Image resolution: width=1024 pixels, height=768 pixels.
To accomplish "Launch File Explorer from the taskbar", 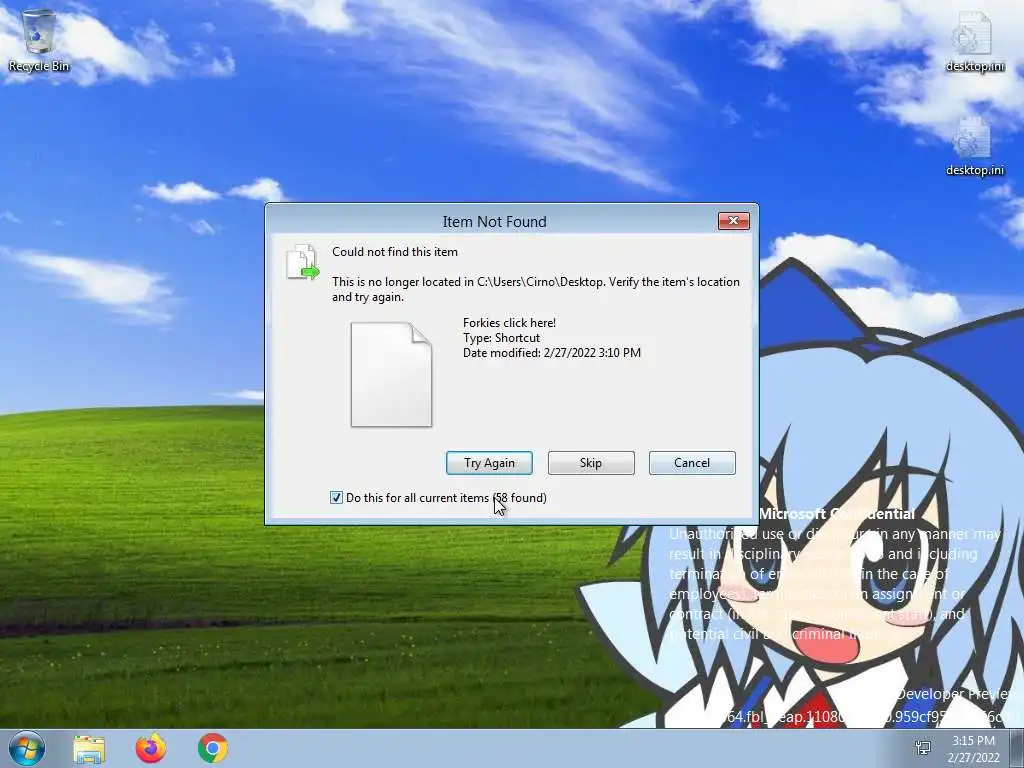I will click(x=89, y=749).
